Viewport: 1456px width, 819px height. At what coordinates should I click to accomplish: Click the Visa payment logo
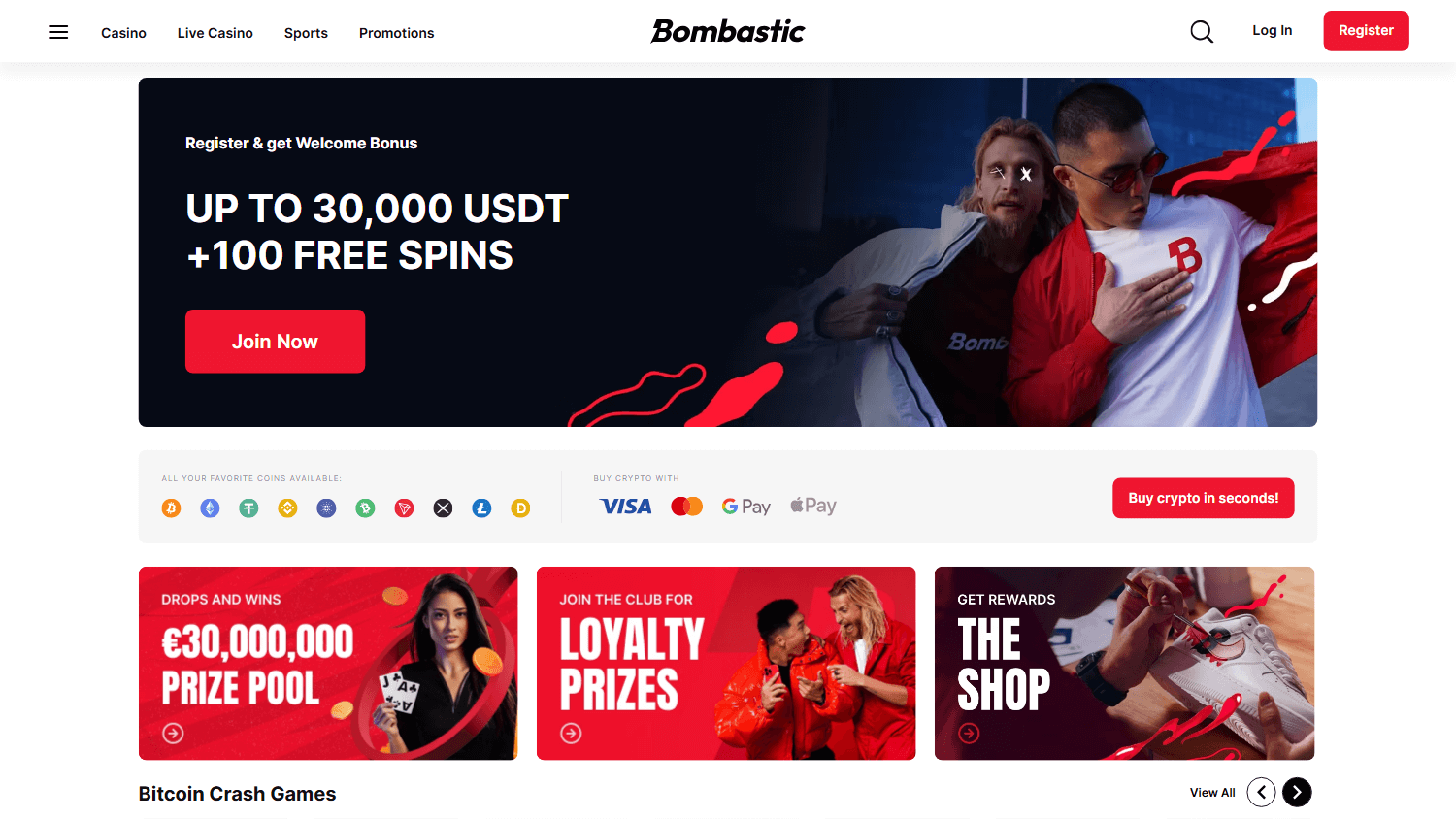tap(626, 507)
